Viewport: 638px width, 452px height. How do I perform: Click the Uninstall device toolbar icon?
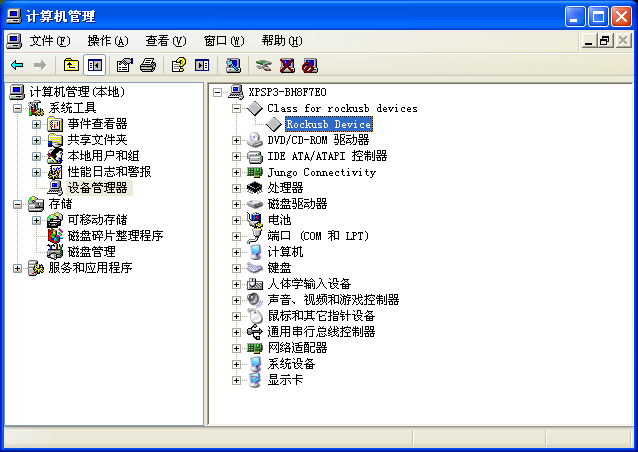point(310,65)
